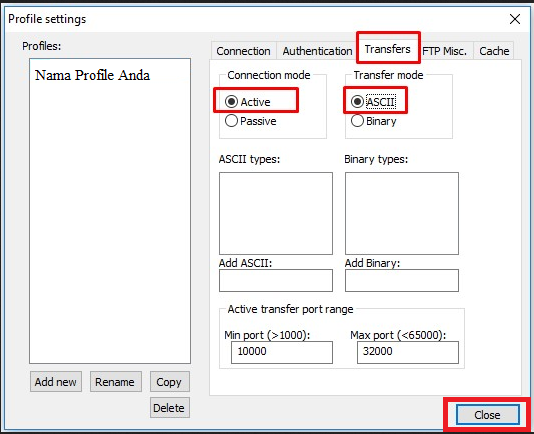Click the Min port field showing 10000
This screenshot has height=434, width=534.
coord(282,352)
